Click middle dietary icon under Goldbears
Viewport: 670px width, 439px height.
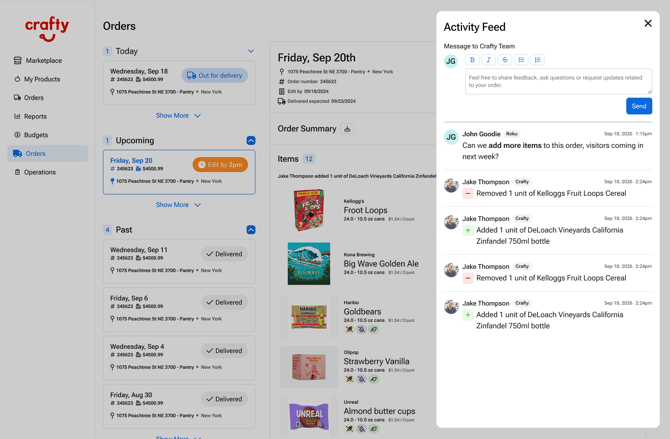361,329
